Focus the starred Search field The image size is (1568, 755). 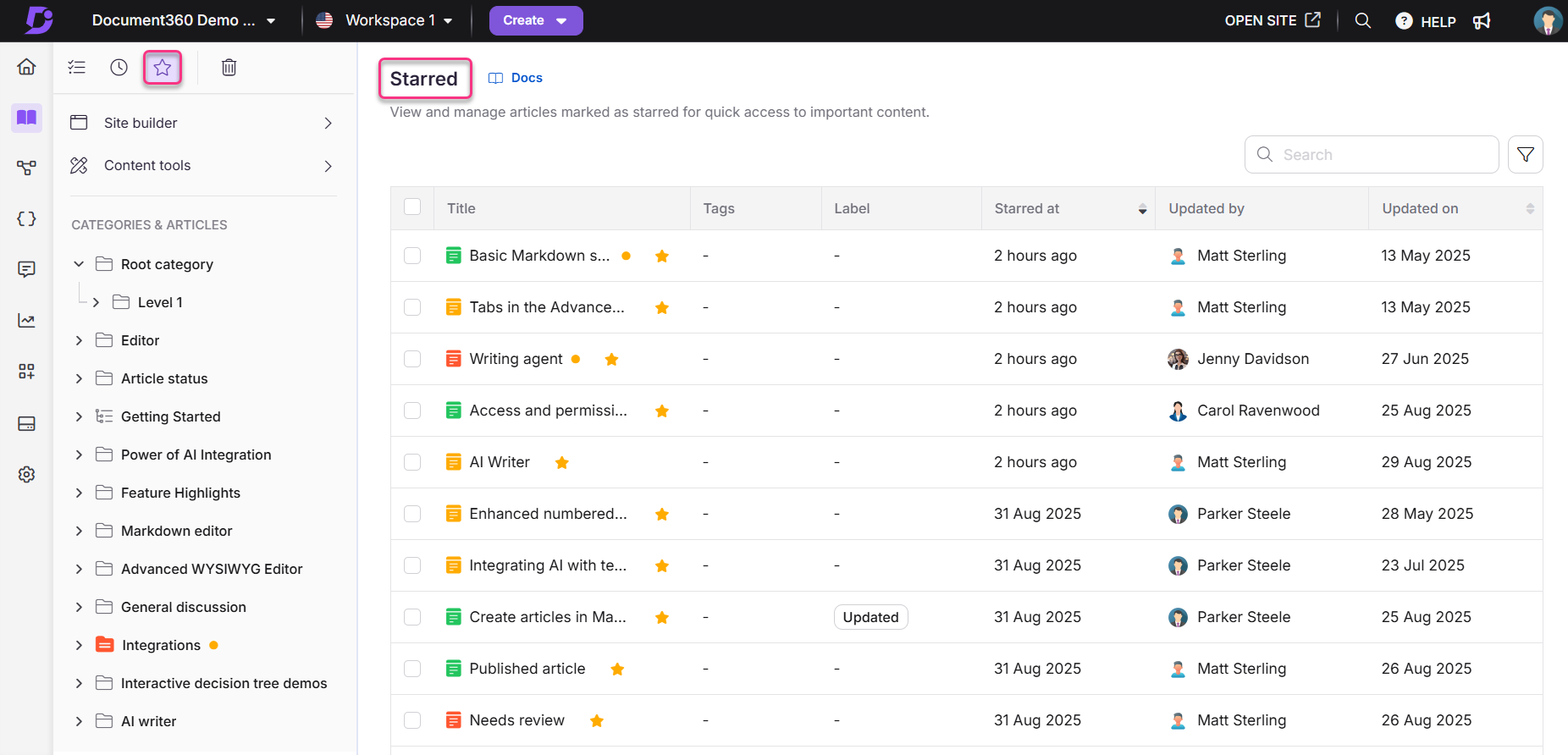(1372, 154)
